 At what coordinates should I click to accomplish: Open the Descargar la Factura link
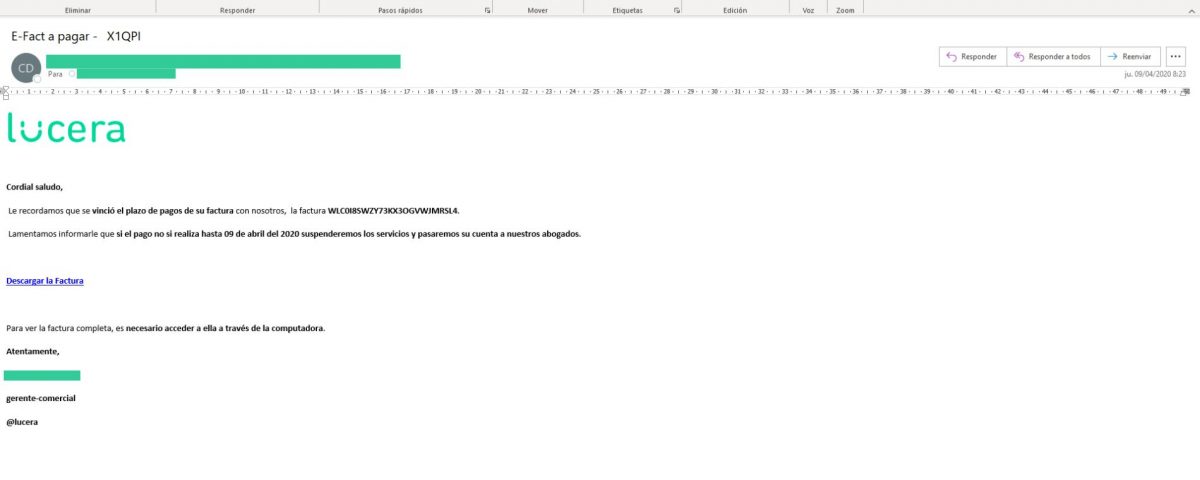coord(45,281)
